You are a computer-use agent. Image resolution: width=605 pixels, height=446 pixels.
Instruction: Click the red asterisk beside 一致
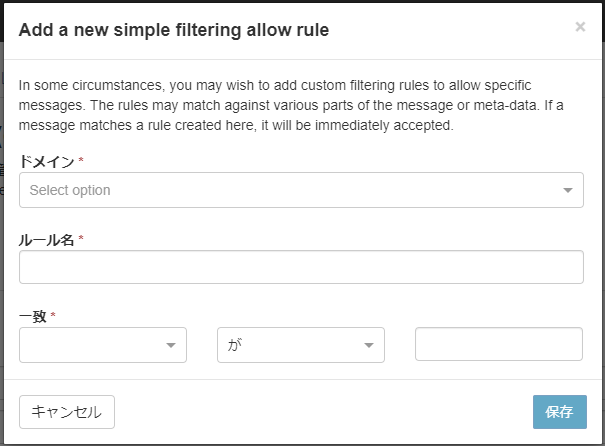click(53, 314)
